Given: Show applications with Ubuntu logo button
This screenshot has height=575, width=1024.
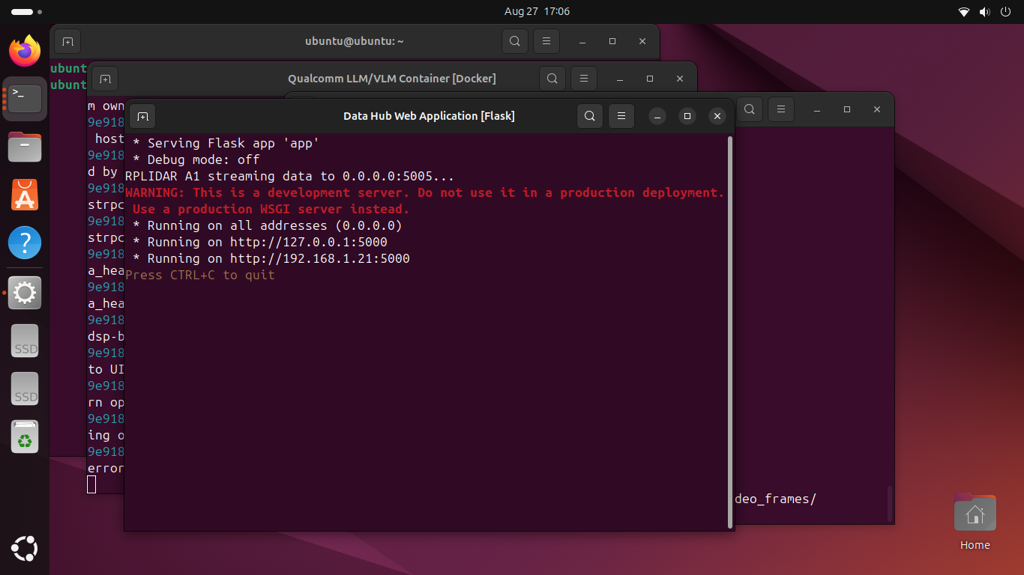Looking at the screenshot, I should pos(25,548).
